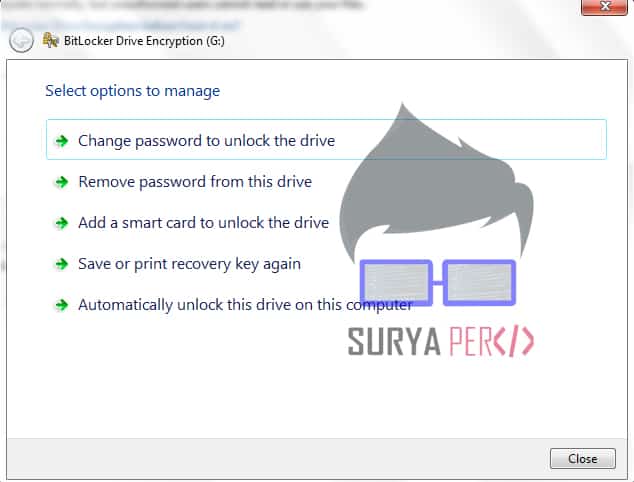Click the gray hair watermark logo
This screenshot has height=482, width=634.
point(436,182)
